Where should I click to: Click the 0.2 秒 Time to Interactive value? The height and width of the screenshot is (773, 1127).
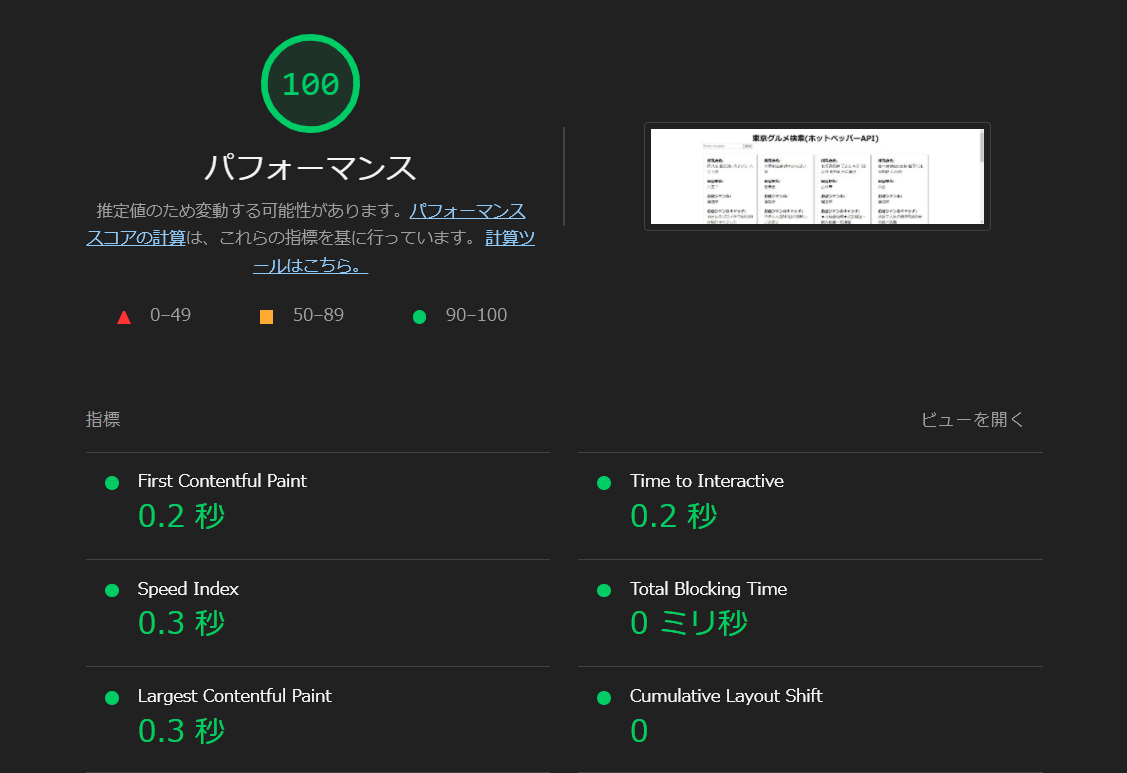[x=673, y=516]
